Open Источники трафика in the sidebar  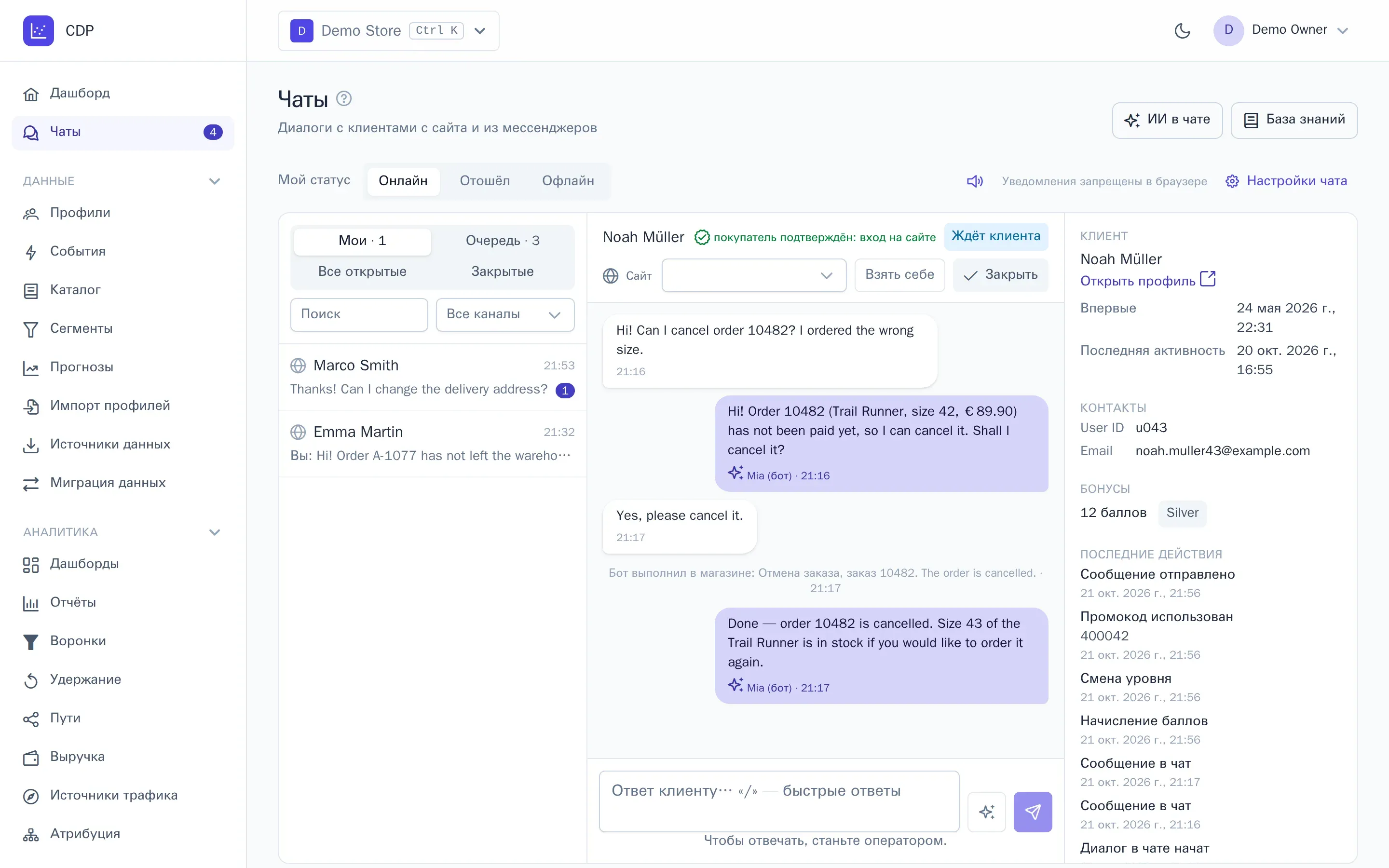click(x=123, y=795)
